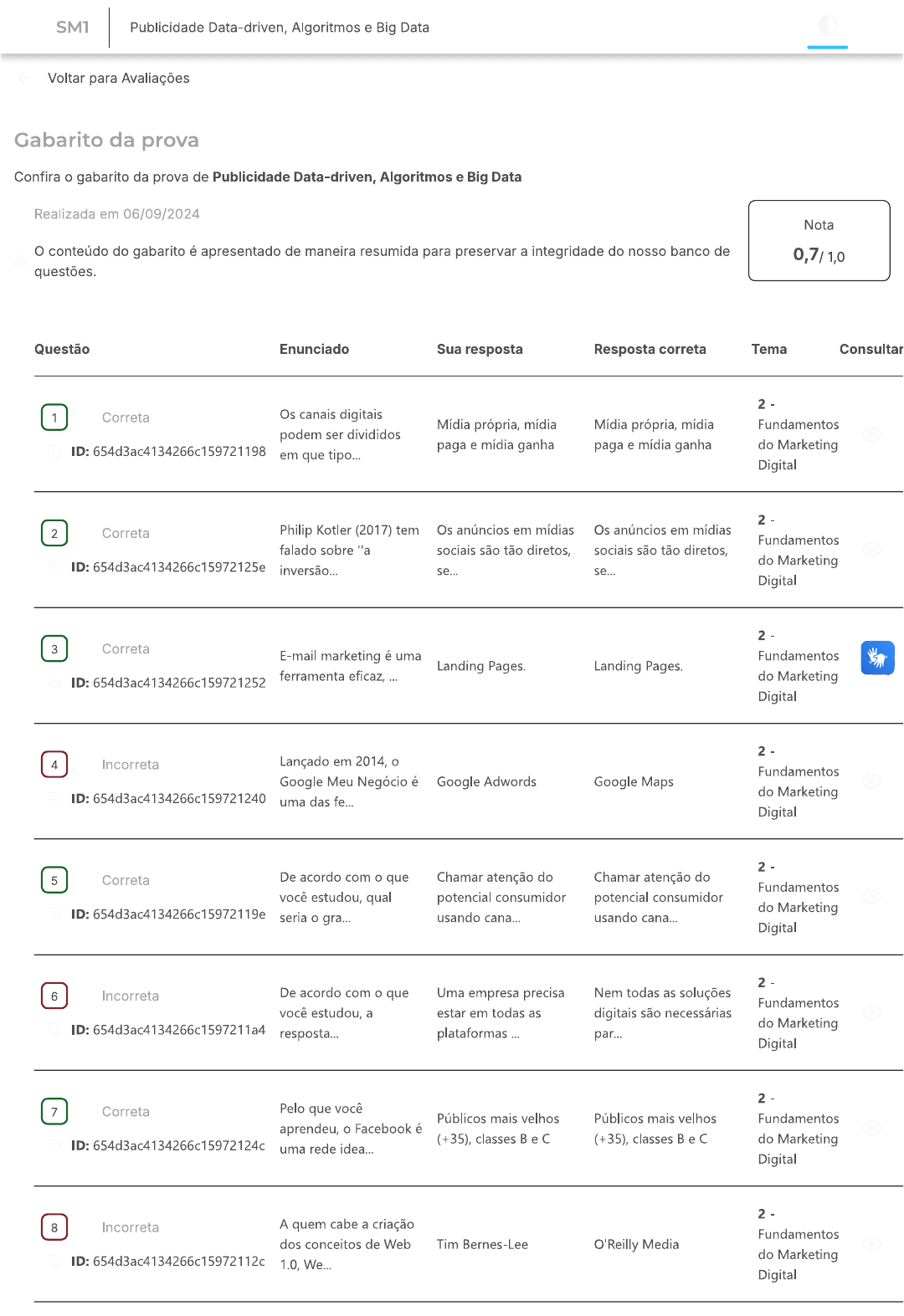View question 7 details via eye icon
Screen dimensions: 904x1316
(x=871, y=1129)
